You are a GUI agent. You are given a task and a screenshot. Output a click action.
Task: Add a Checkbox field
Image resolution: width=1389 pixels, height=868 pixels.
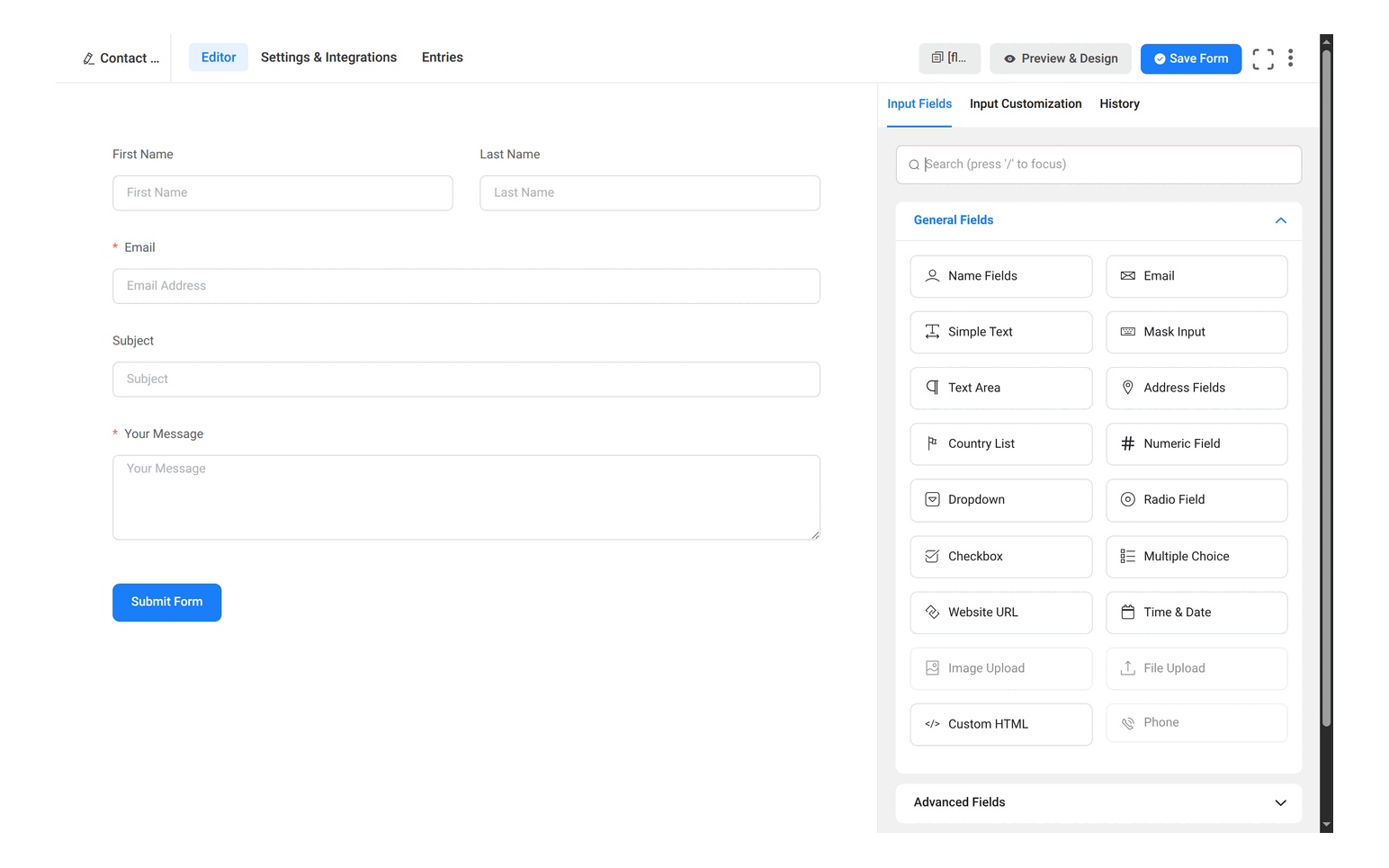(x=1000, y=557)
